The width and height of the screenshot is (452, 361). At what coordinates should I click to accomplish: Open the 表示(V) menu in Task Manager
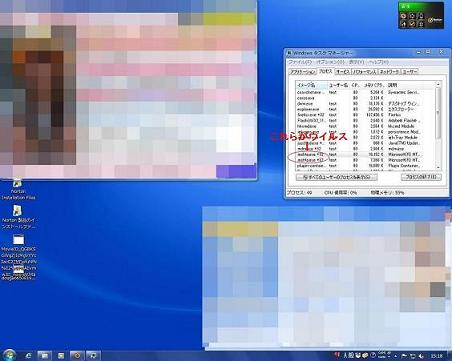tap(357, 62)
